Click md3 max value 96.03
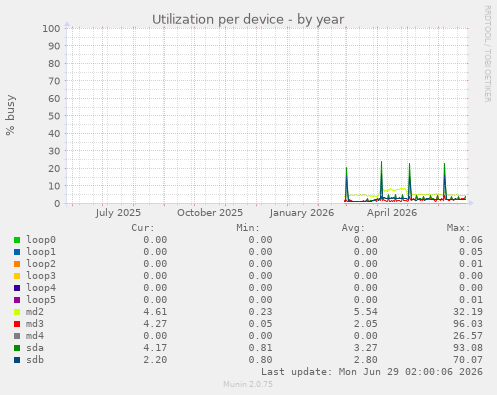The width and height of the screenshot is (497, 395). pyautogui.click(x=468, y=324)
